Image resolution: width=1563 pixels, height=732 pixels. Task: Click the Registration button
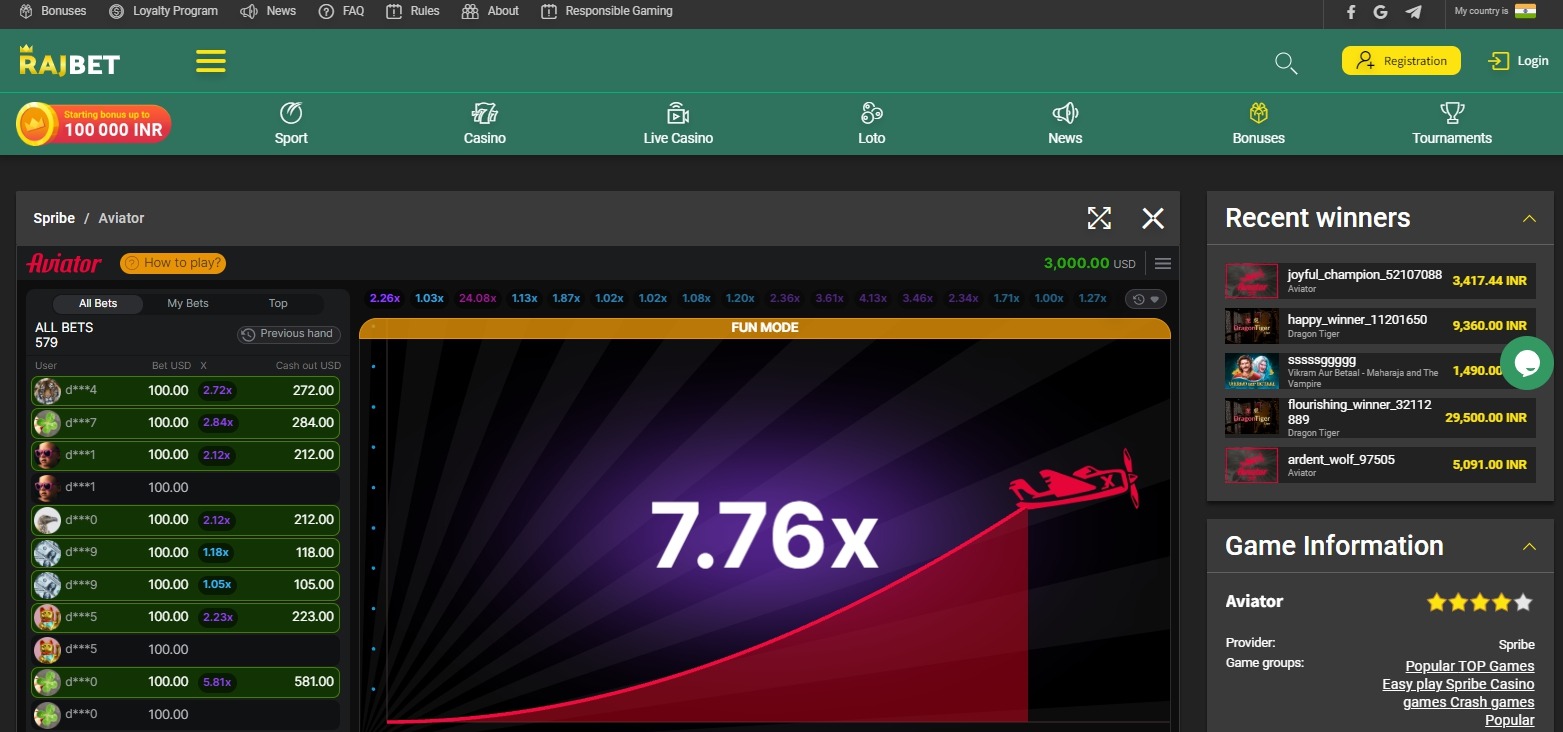click(x=1401, y=61)
